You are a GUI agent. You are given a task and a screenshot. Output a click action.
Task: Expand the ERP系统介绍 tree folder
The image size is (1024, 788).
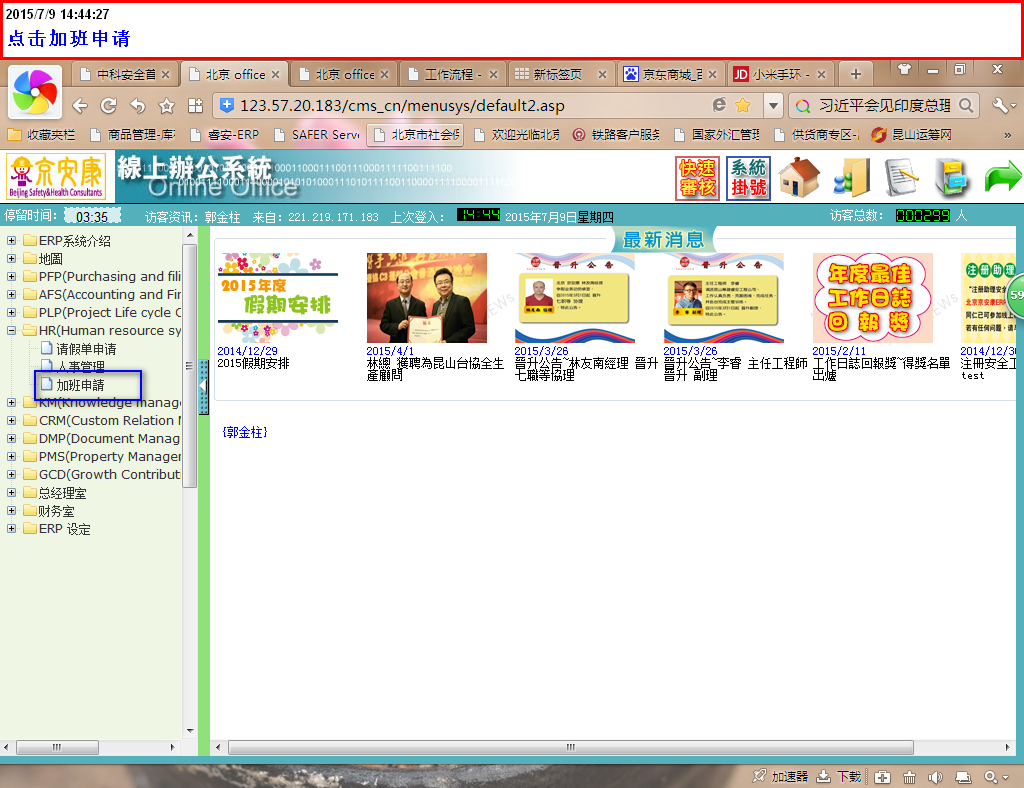12,241
